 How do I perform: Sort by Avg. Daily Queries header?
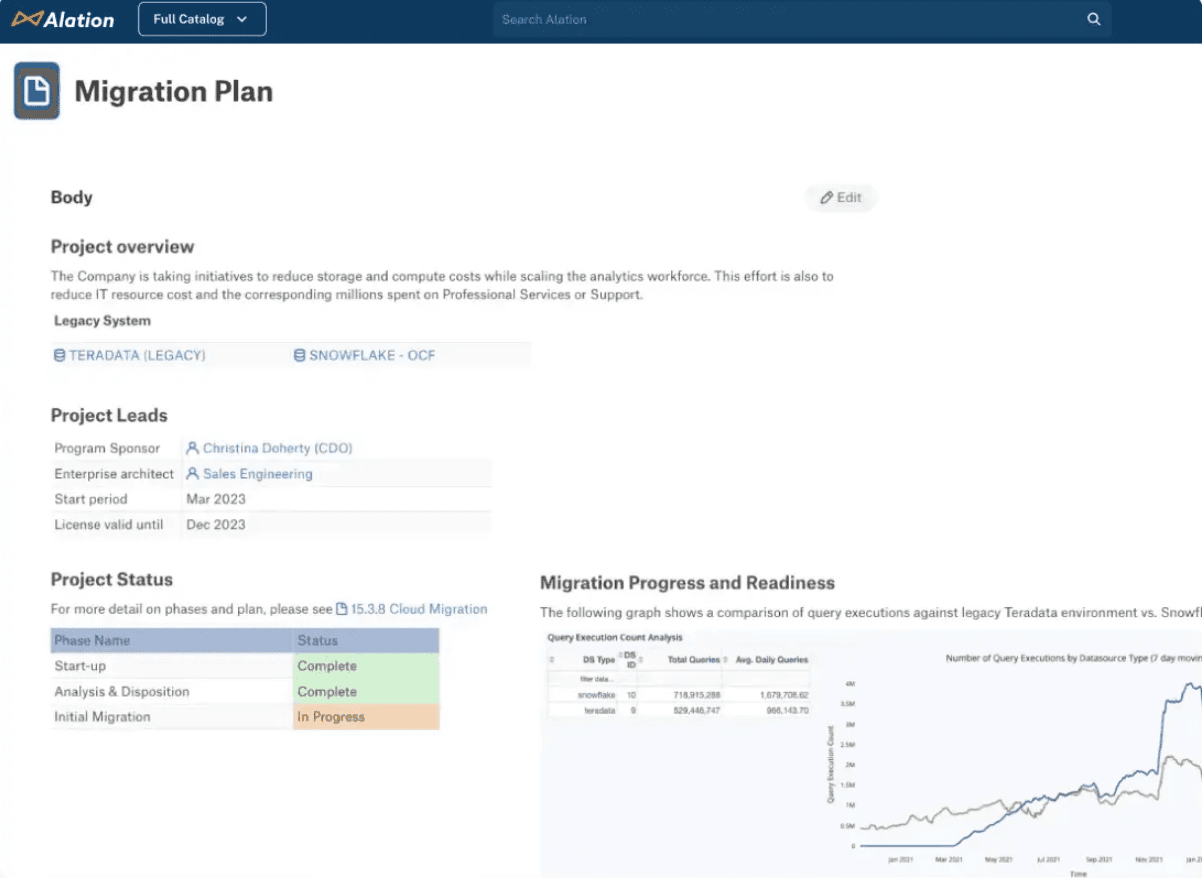coord(768,660)
